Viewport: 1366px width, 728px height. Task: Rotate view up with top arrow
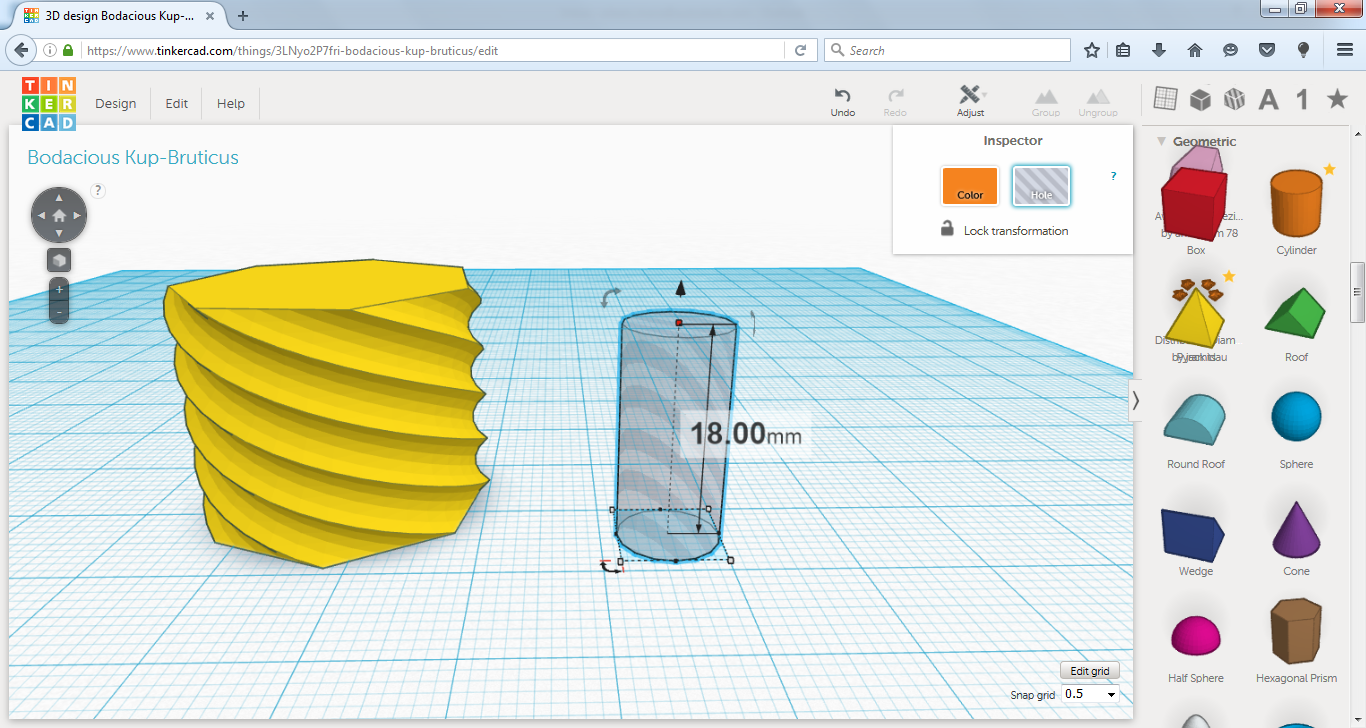tap(59, 197)
